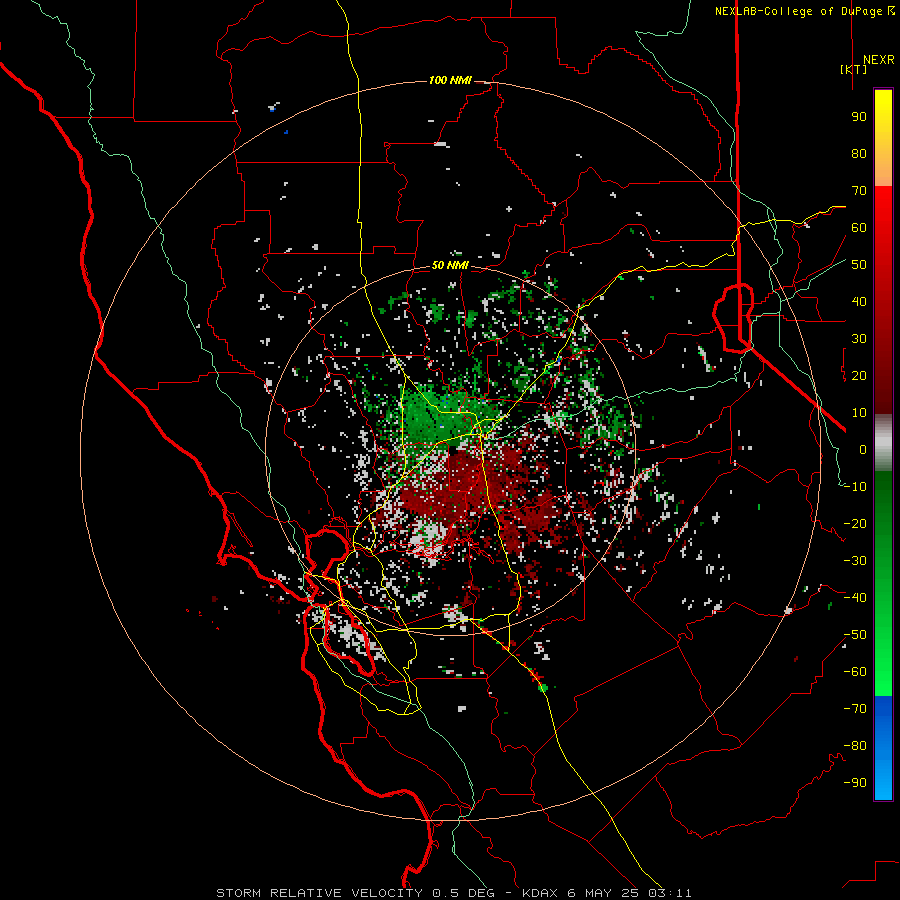Viewport: 900px width, 900px height.
Task: Click the -80 value on the velocity scale
Action: (x=855, y=746)
